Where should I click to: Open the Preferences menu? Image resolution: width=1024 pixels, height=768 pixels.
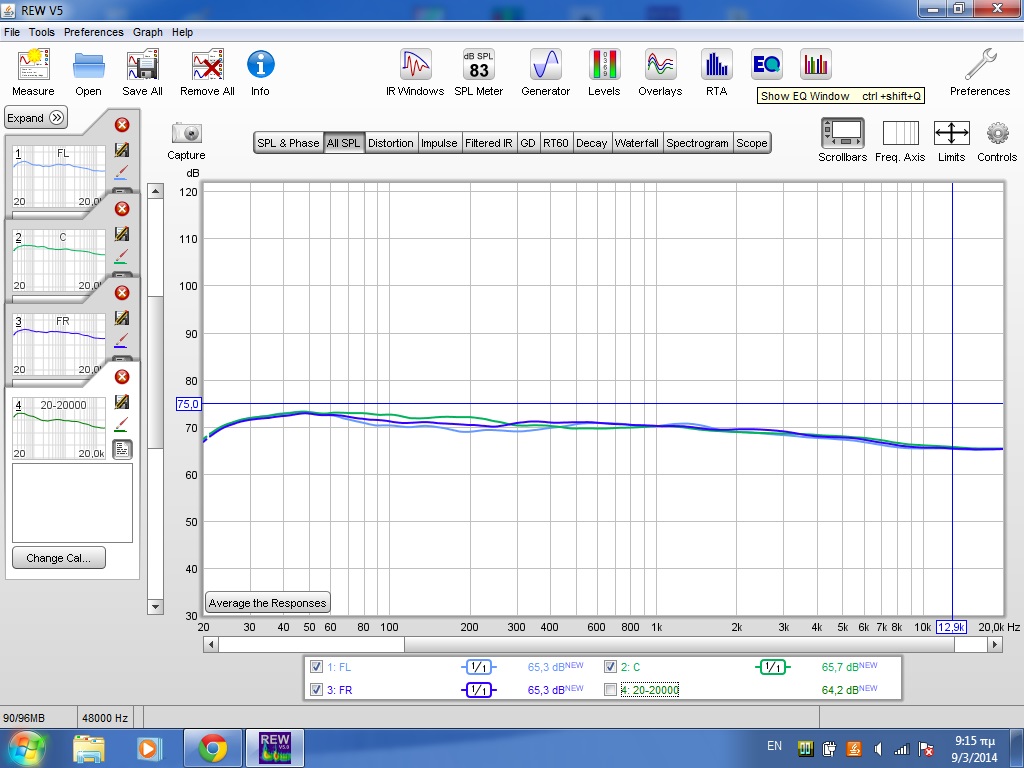click(93, 32)
